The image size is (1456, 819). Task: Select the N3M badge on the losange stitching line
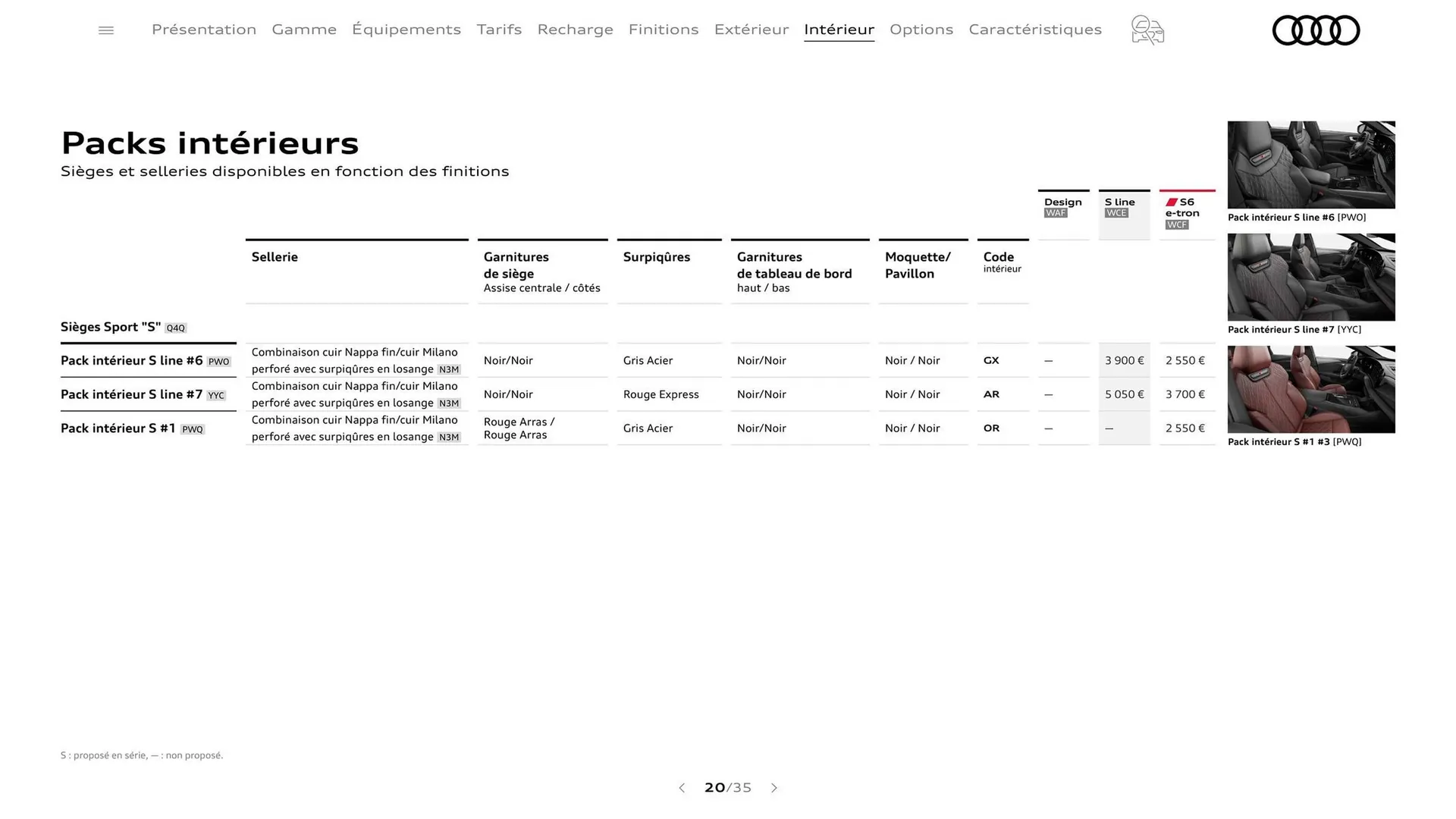click(x=447, y=369)
